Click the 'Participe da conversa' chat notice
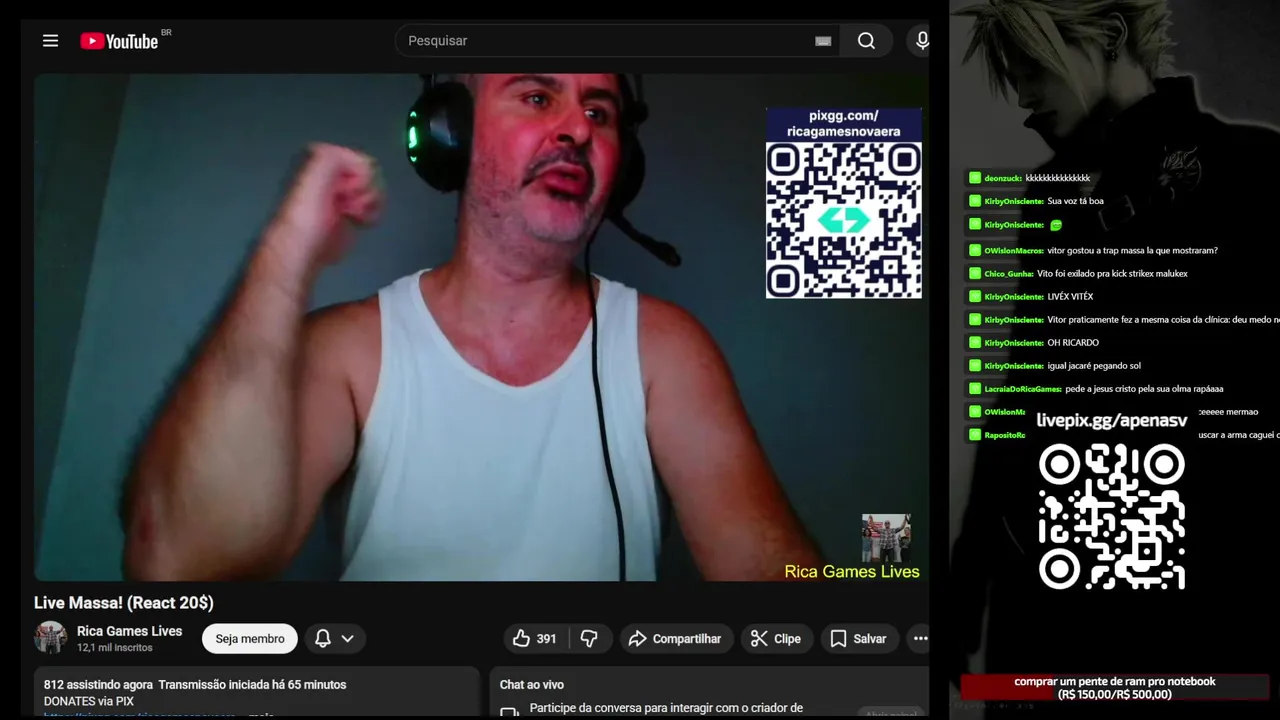This screenshot has width=1280, height=720. (x=666, y=708)
